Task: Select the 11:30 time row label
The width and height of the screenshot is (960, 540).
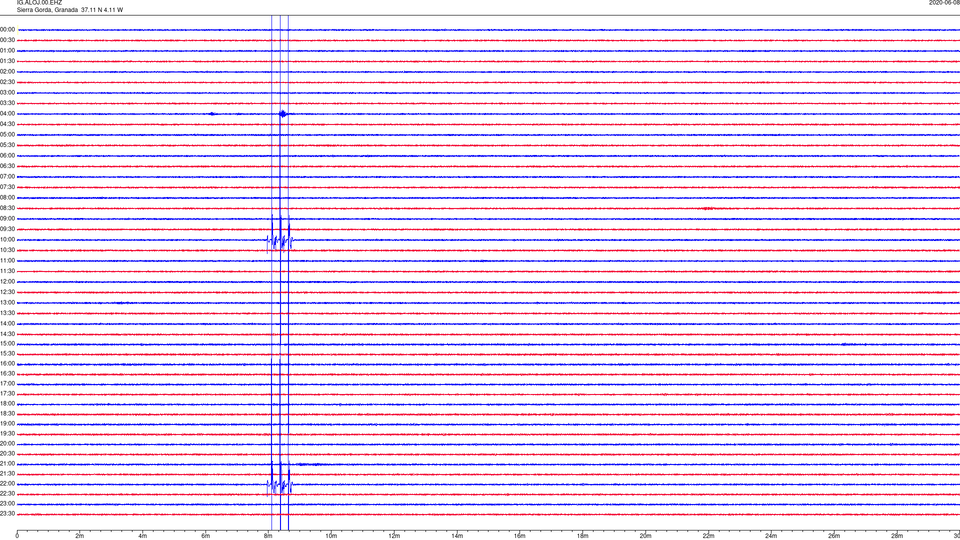Action: [7, 271]
